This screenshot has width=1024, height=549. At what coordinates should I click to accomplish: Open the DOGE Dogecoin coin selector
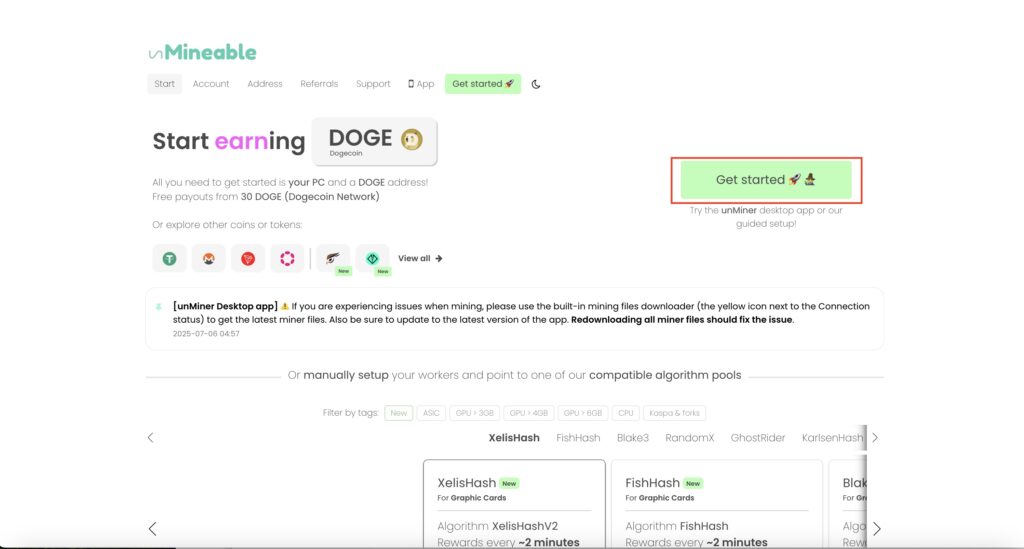coord(374,142)
